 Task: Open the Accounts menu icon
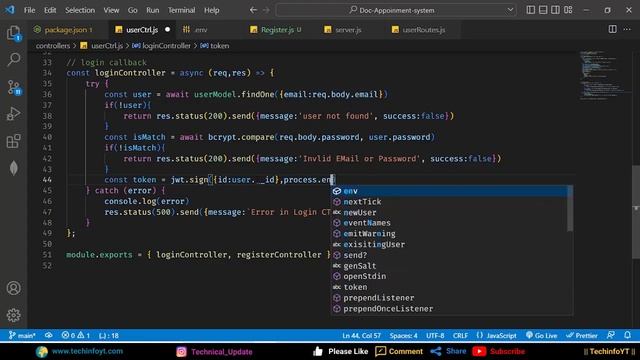pyautogui.click(x=13, y=288)
